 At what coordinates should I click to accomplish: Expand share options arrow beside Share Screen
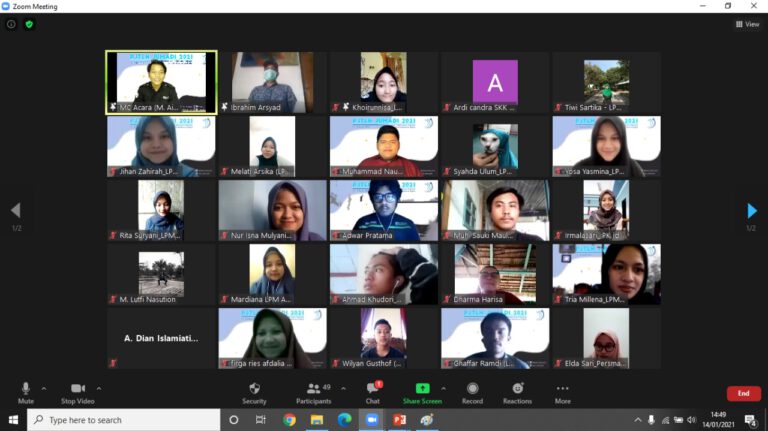pos(443,387)
